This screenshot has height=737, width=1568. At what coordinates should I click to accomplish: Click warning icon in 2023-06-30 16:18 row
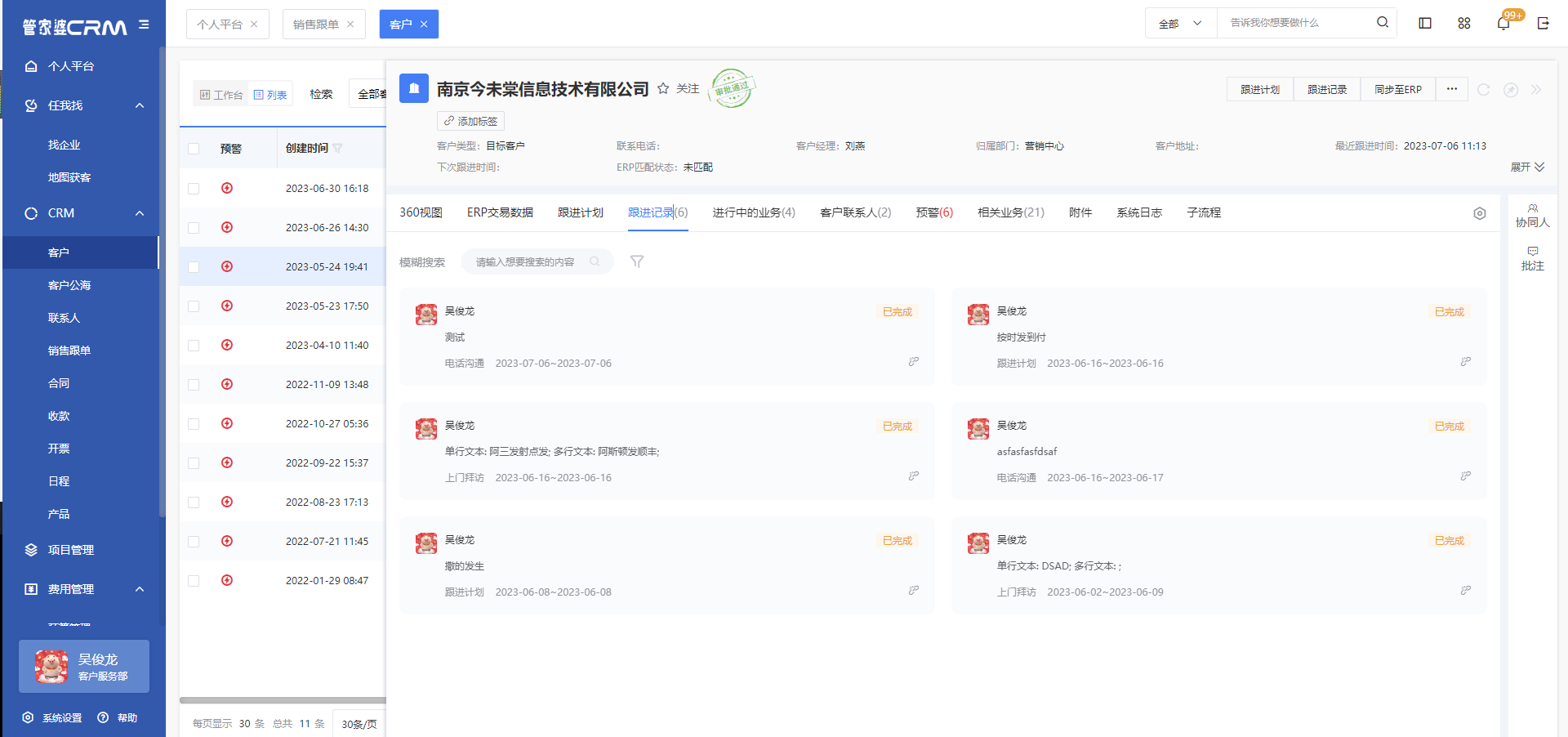[227, 188]
